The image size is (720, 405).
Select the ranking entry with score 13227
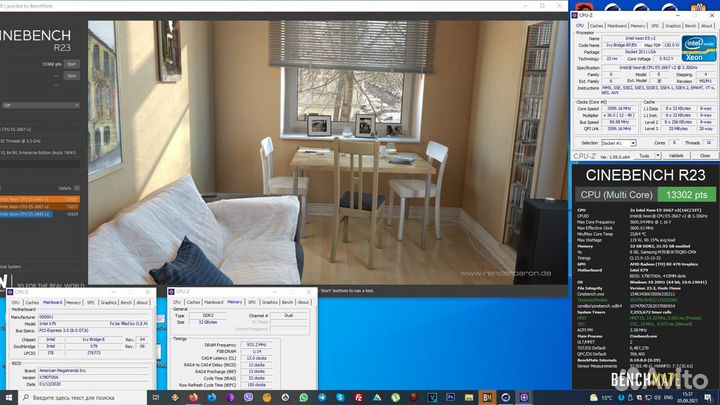(x=39, y=207)
